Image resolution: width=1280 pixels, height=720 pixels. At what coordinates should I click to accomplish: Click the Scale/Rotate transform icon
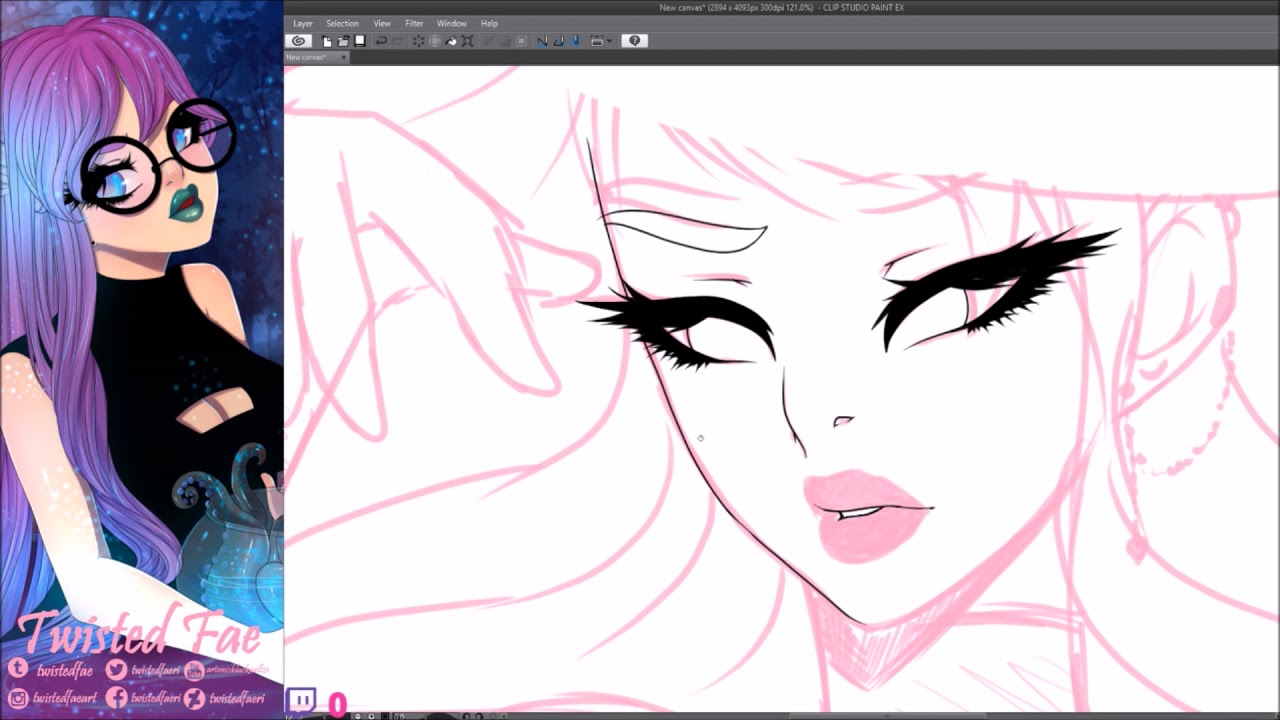[467, 41]
